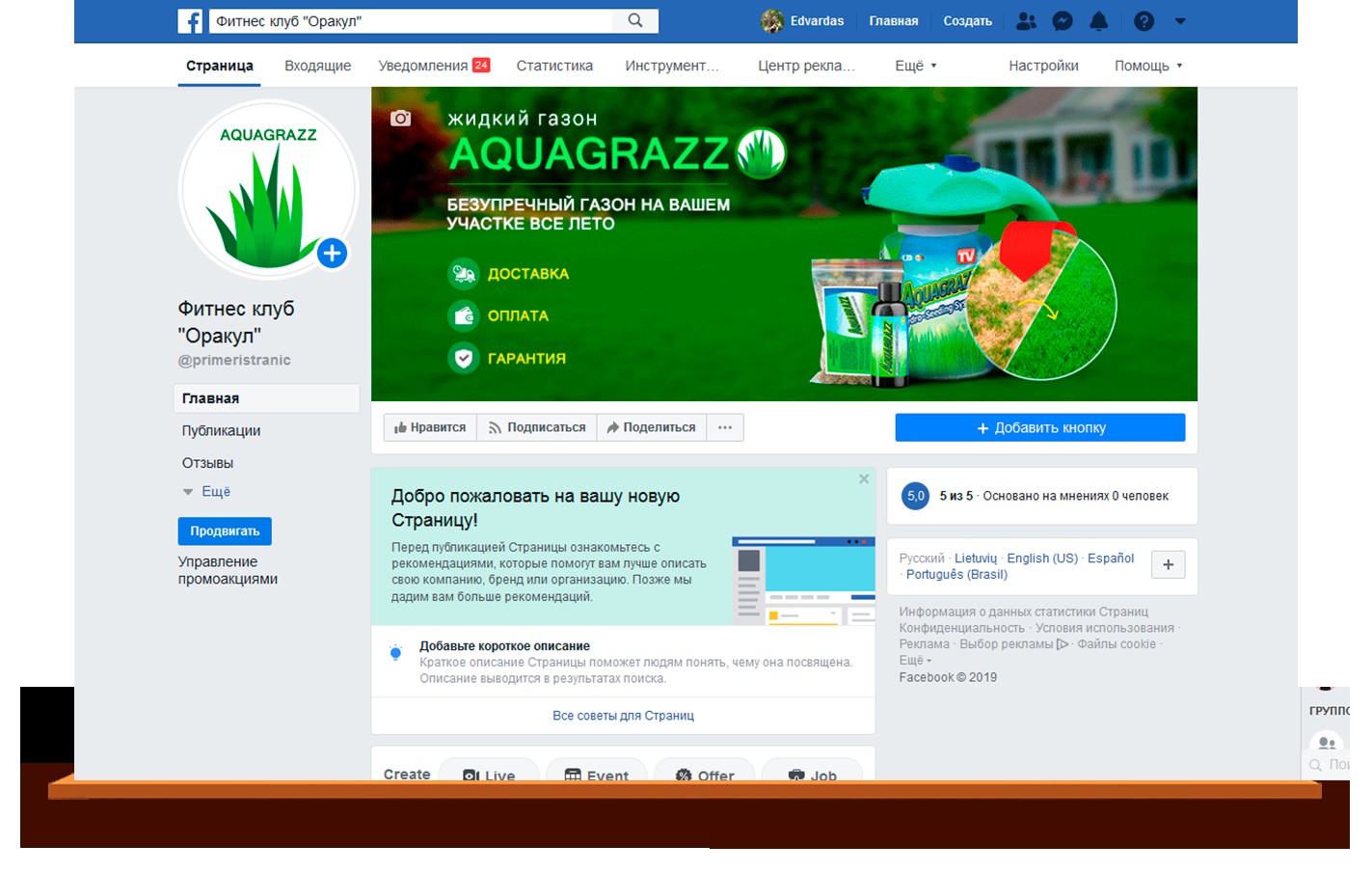Open the Уведомления tab
The image size is (1372, 872).
coord(434,66)
